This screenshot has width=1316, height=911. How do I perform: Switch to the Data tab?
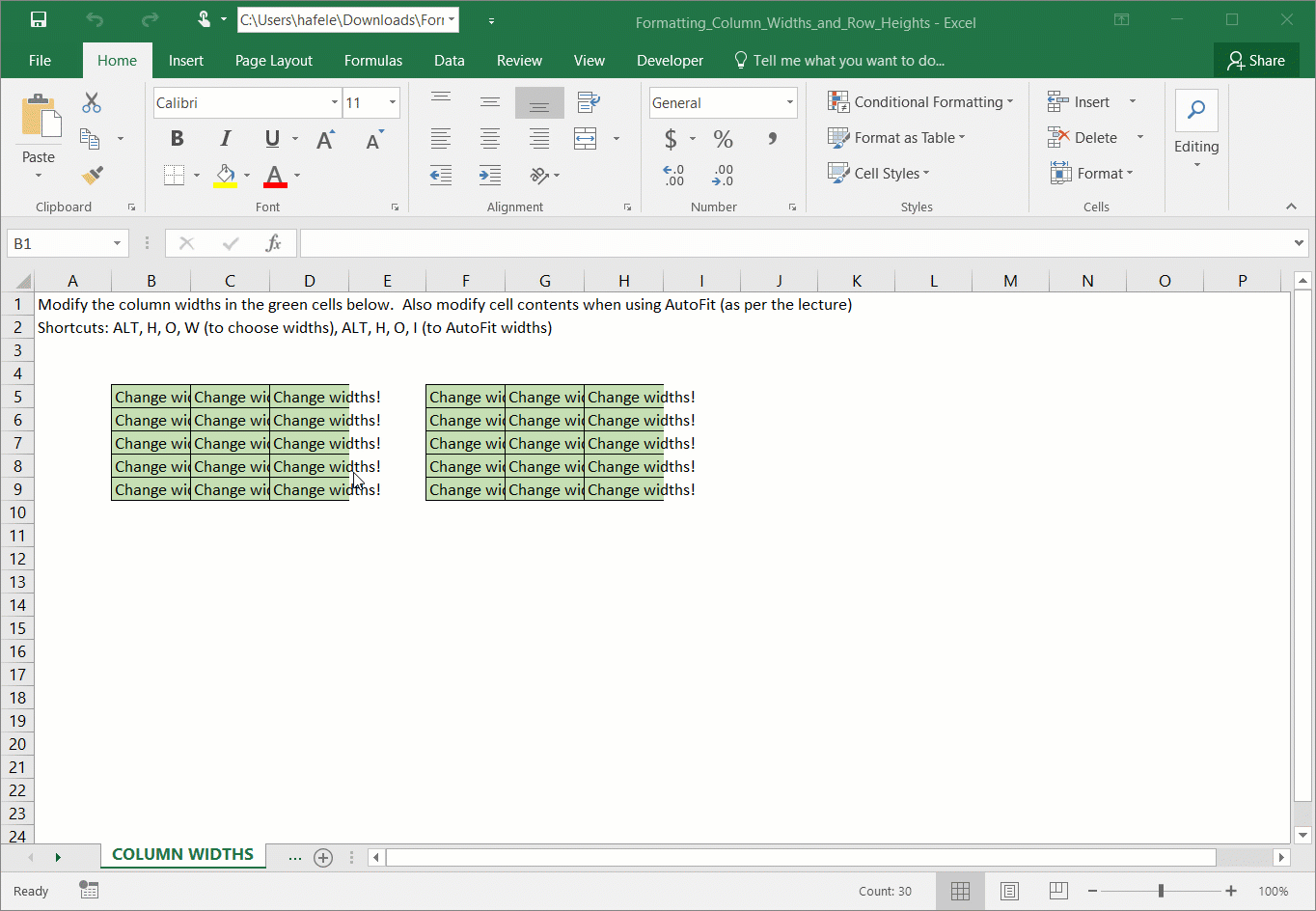click(x=450, y=60)
